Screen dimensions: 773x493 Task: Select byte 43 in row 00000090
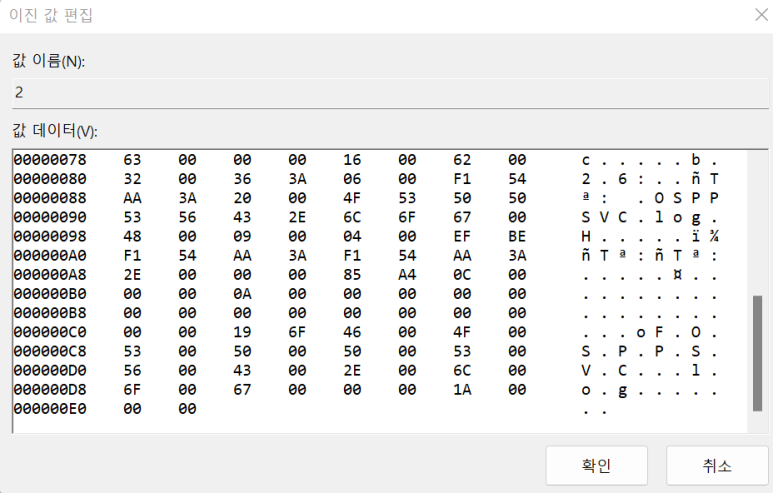coord(242,217)
